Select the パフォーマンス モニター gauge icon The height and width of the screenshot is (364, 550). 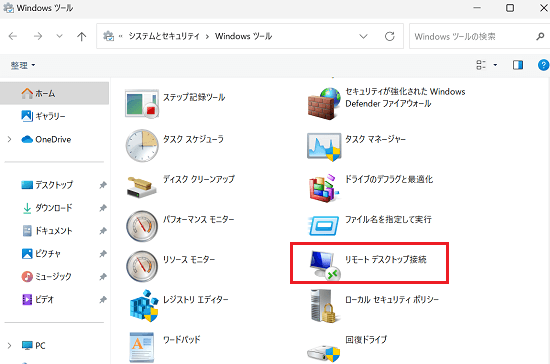coord(142,226)
